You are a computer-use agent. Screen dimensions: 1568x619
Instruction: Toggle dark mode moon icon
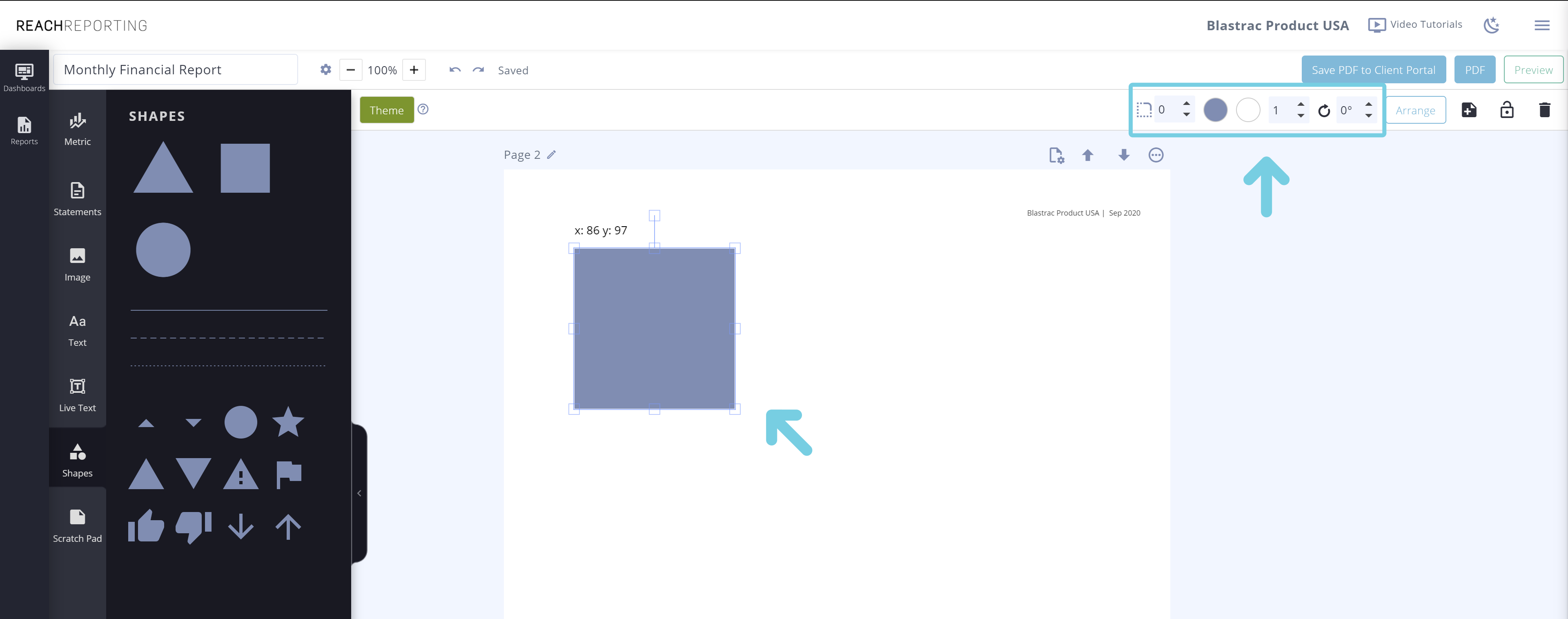click(1491, 25)
